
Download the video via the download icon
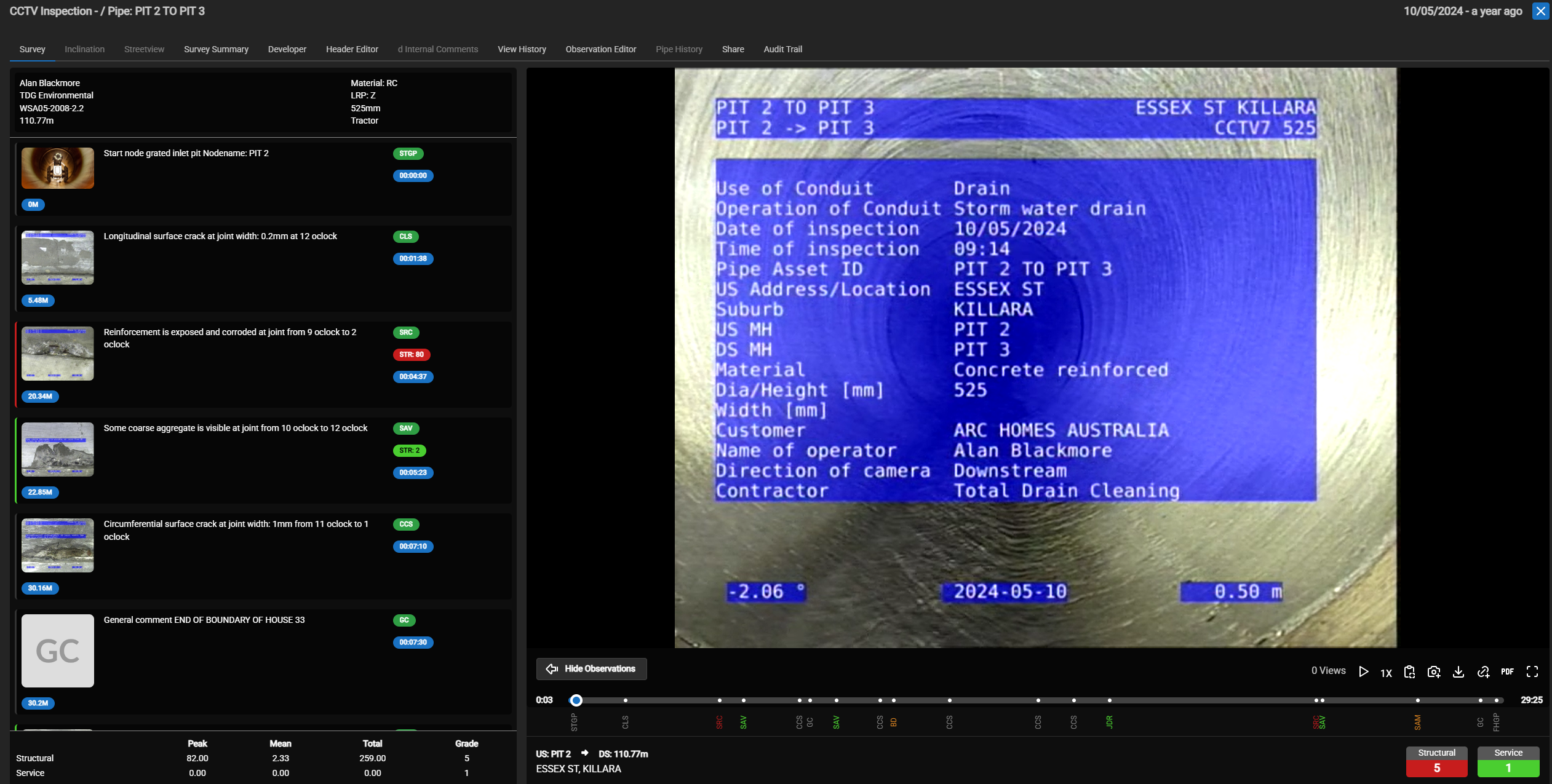[x=1458, y=671]
